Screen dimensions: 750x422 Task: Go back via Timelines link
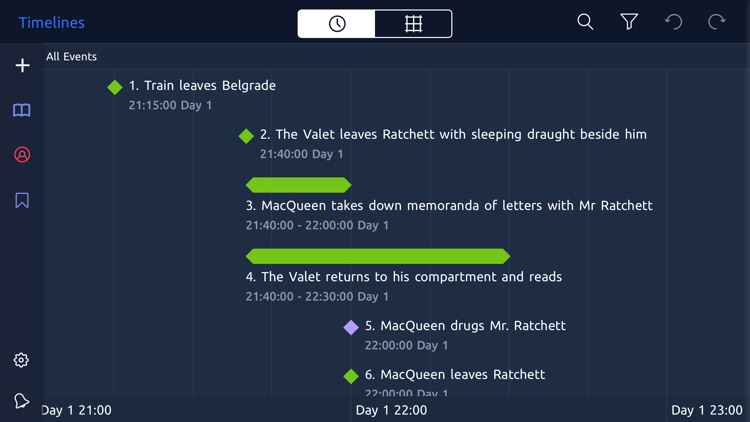pos(52,22)
